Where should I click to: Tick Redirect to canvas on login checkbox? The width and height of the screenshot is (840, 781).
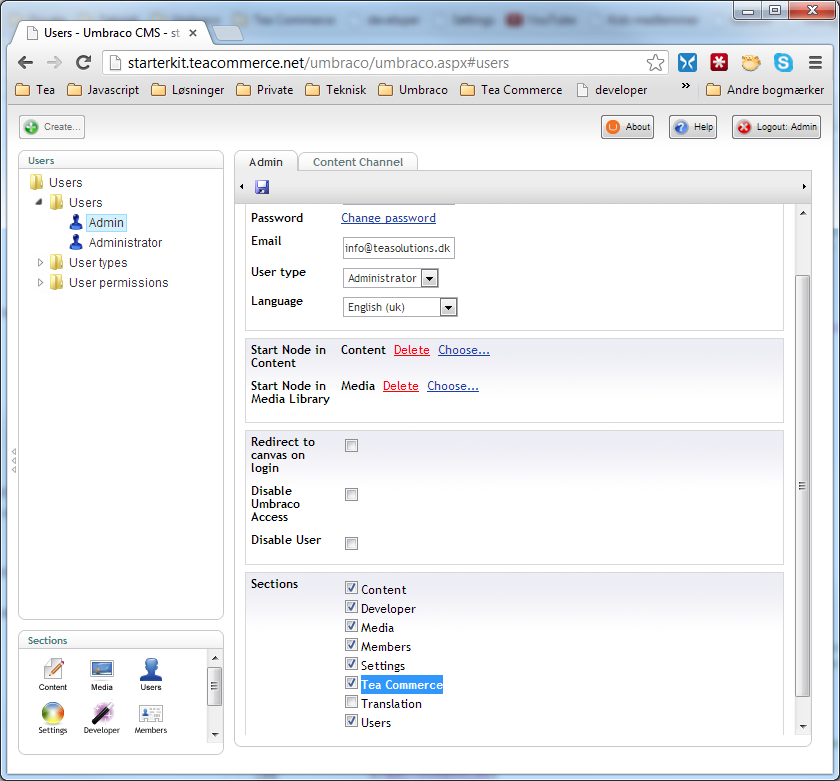351,446
